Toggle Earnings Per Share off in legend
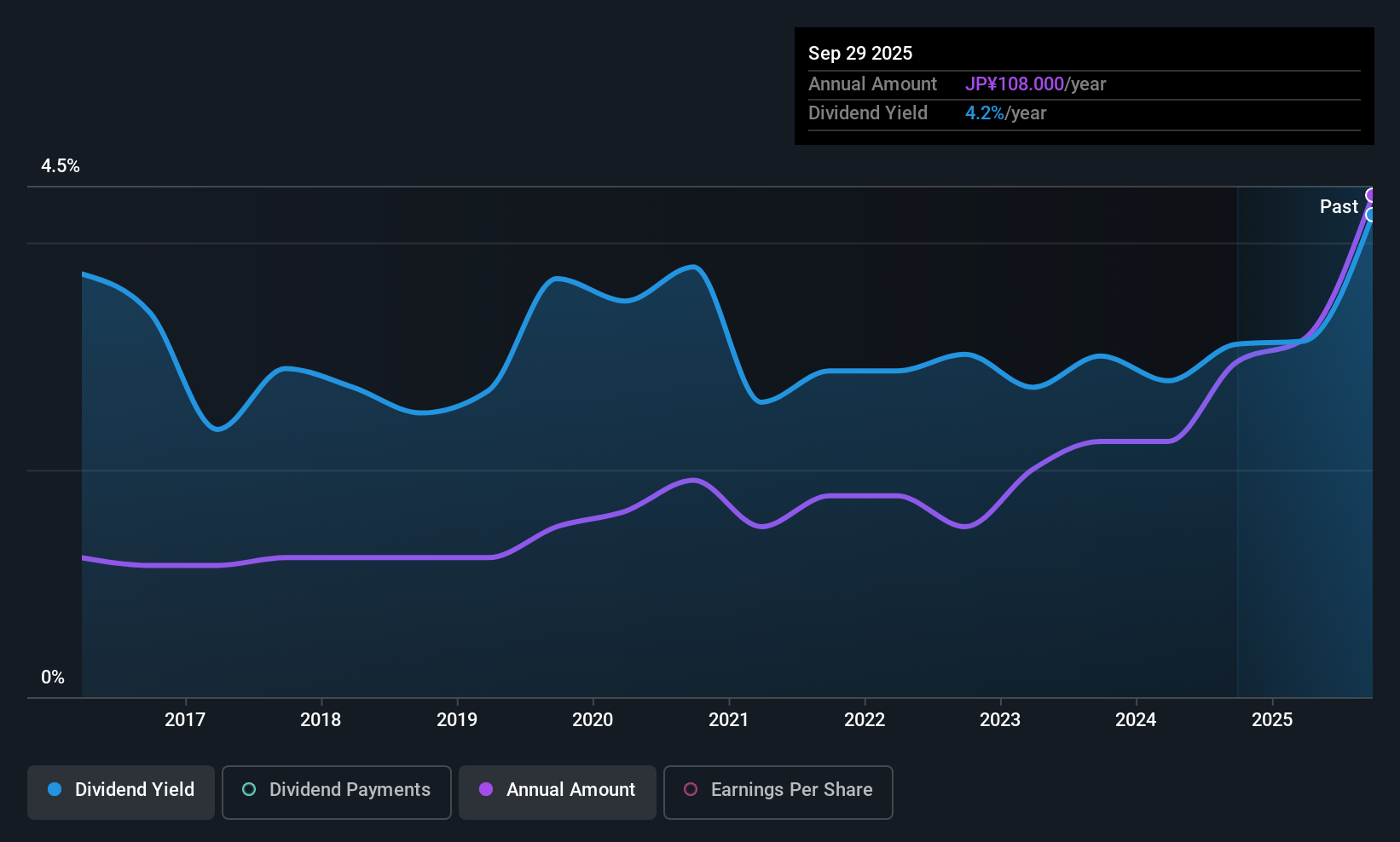The image size is (1400, 842). [778, 792]
